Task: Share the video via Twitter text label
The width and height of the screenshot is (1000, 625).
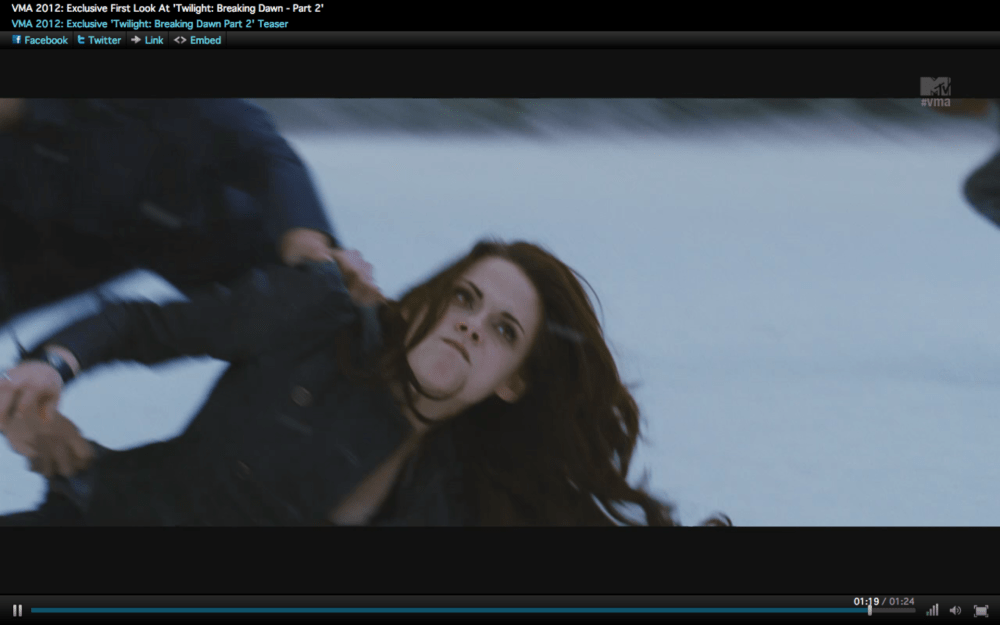Action: 104,40
